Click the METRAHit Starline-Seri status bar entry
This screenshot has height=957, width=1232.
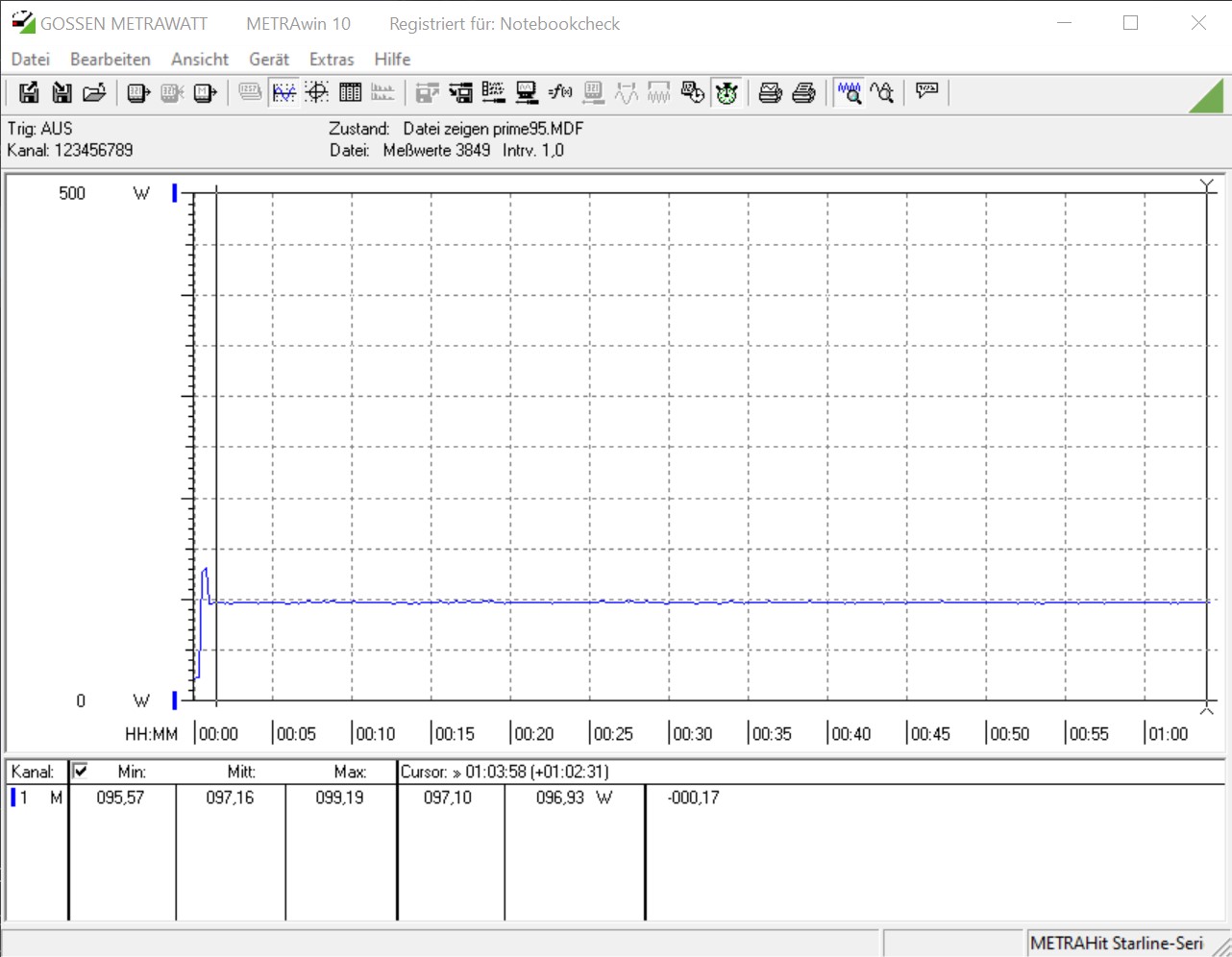pyautogui.click(x=1117, y=944)
